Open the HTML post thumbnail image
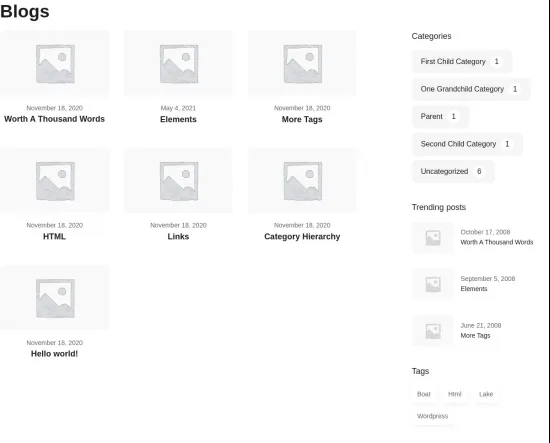550x443 pixels. pyautogui.click(x=54, y=181)
